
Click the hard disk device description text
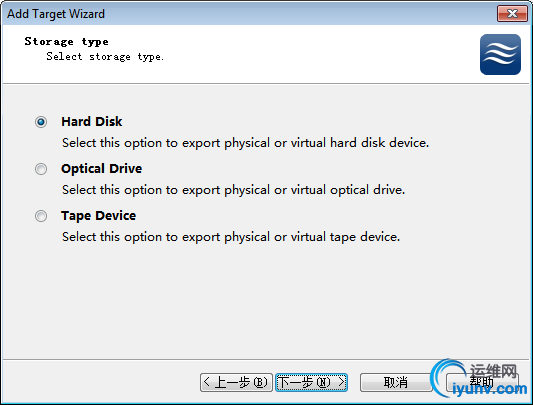[245, 143]
